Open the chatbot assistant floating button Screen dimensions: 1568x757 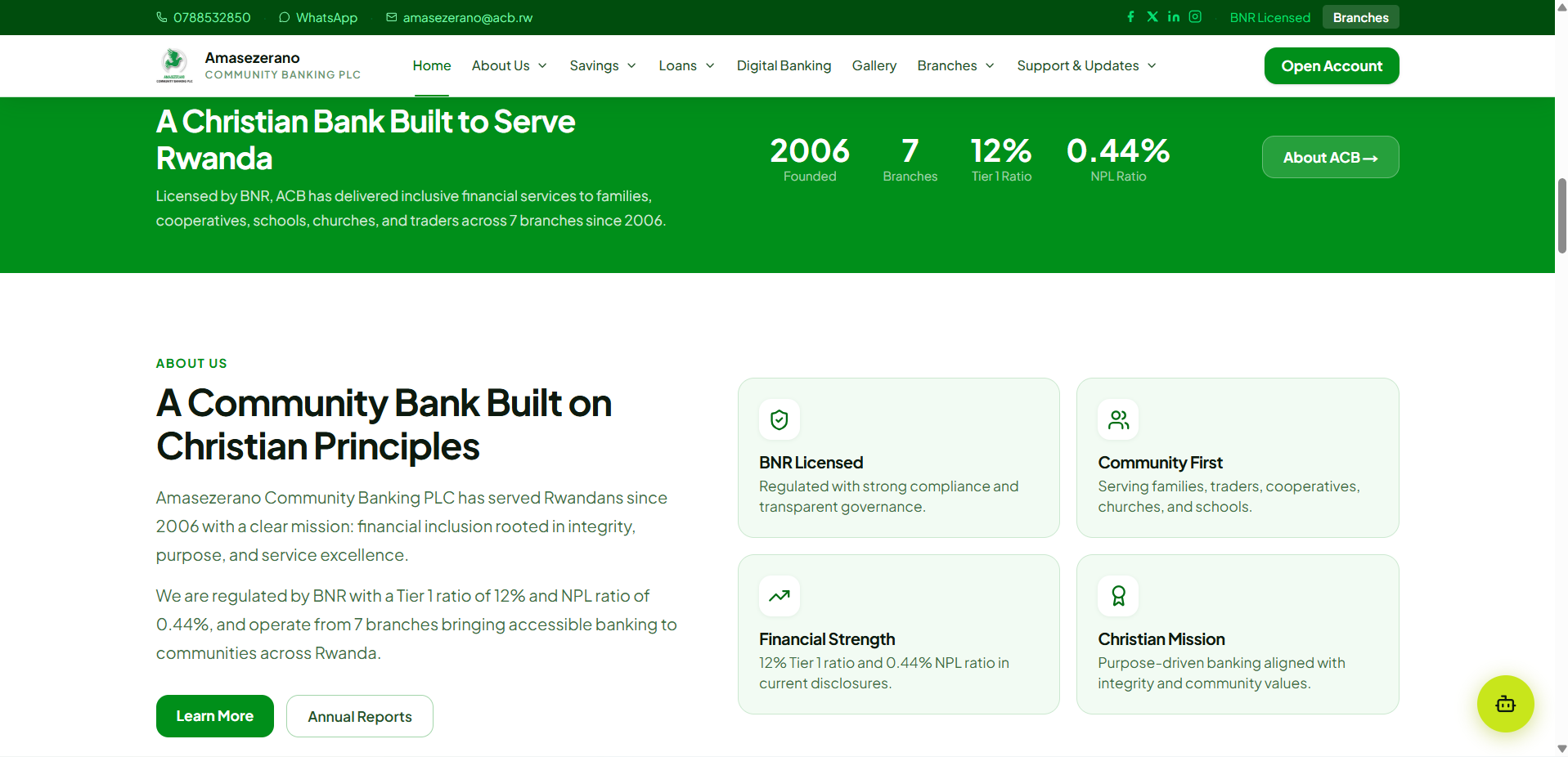pos(1505,704)
